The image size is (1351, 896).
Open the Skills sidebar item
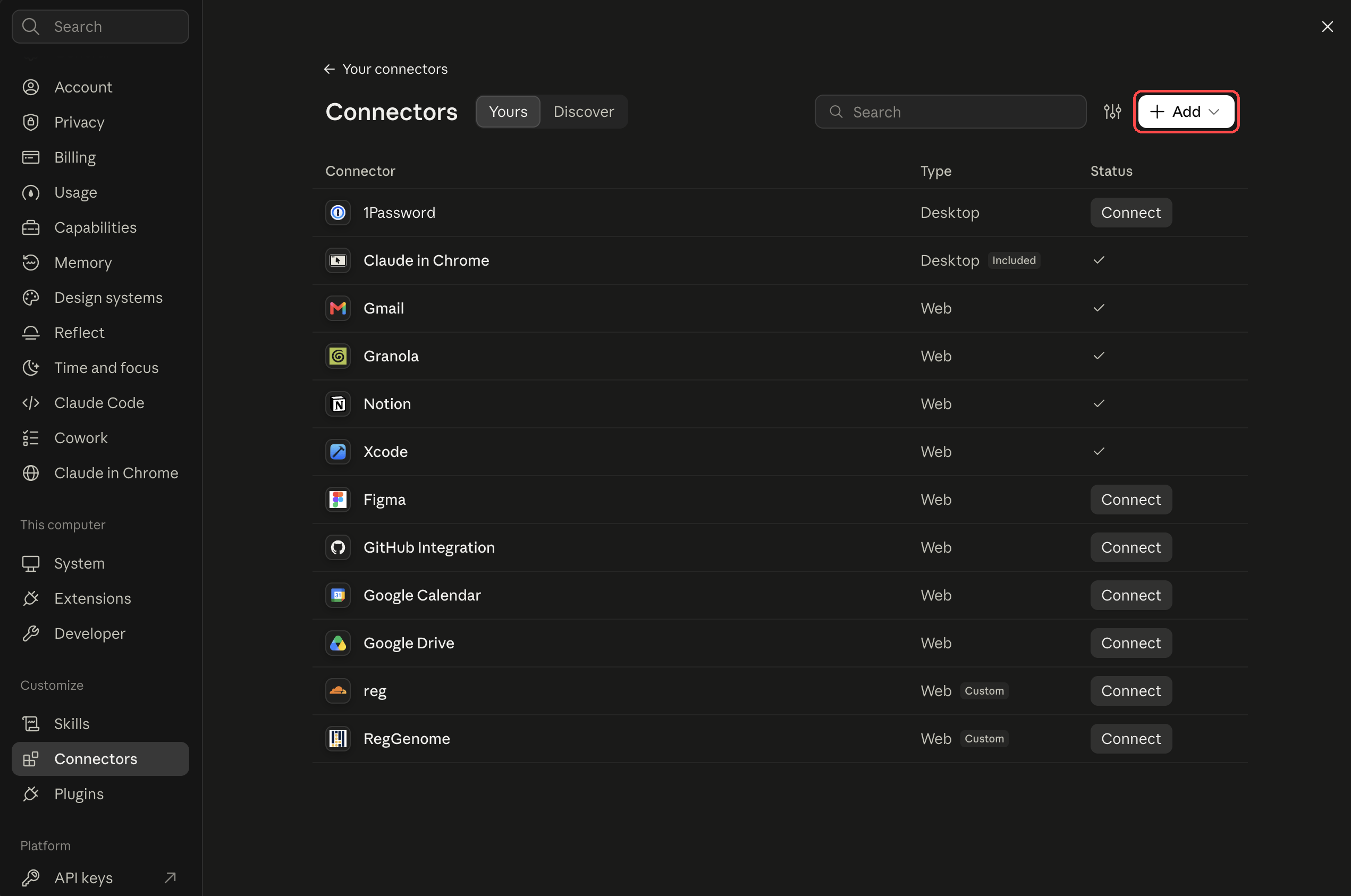[x=100, y=723]
